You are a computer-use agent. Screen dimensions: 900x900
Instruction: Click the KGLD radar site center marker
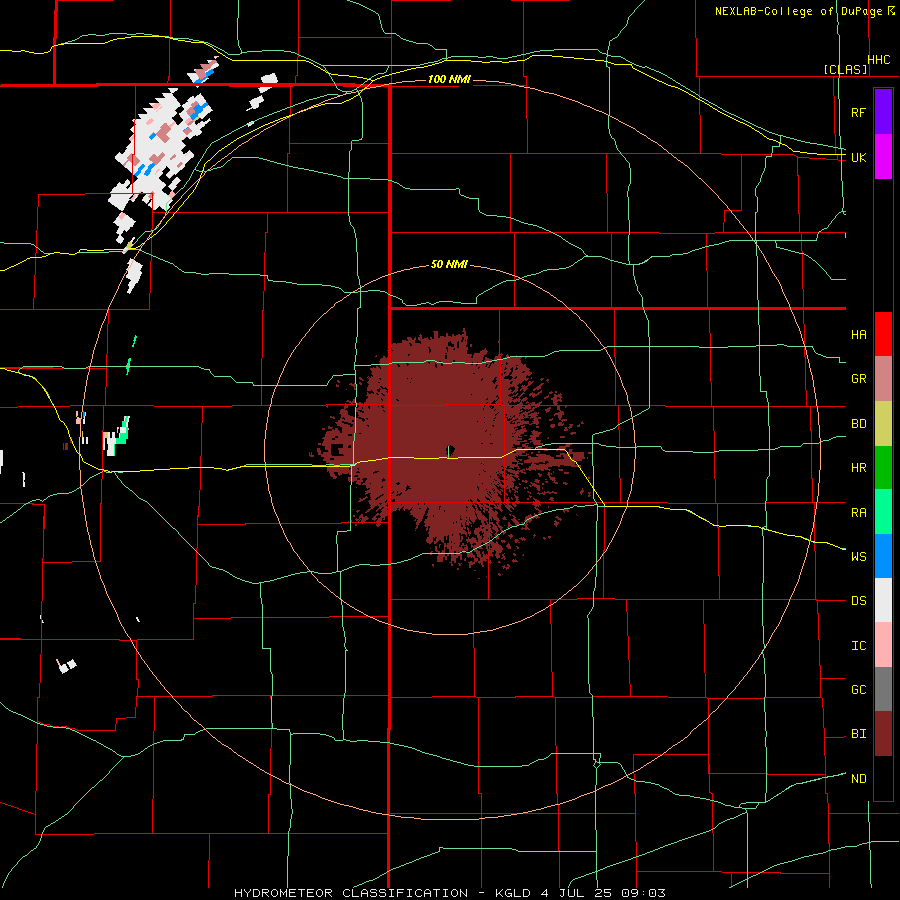(449, 449)
